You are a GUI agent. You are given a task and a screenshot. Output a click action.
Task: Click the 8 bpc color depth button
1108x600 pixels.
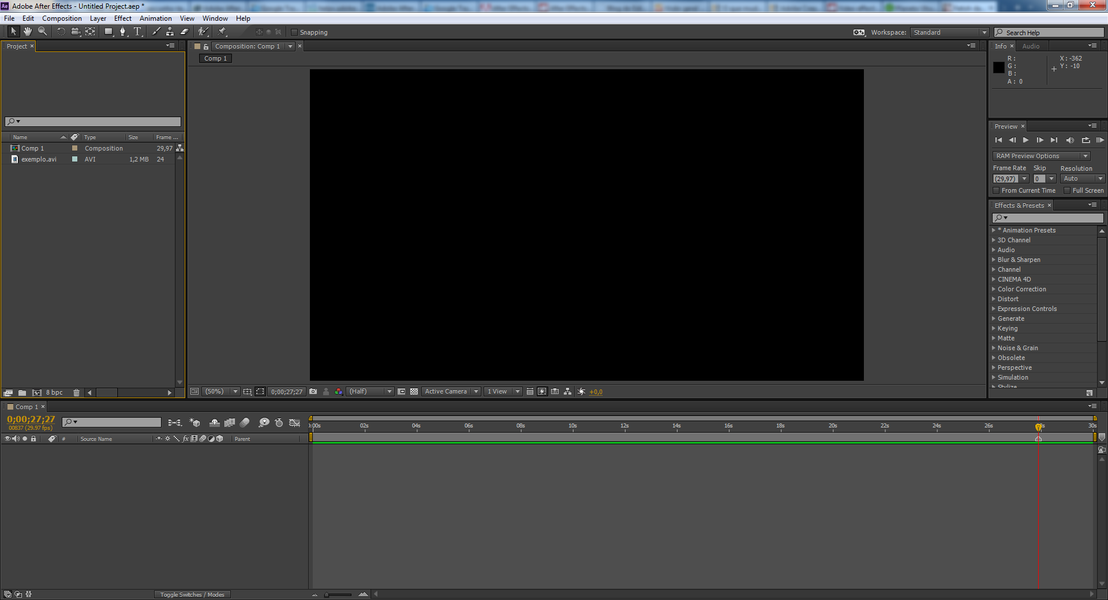coord(54,392)
